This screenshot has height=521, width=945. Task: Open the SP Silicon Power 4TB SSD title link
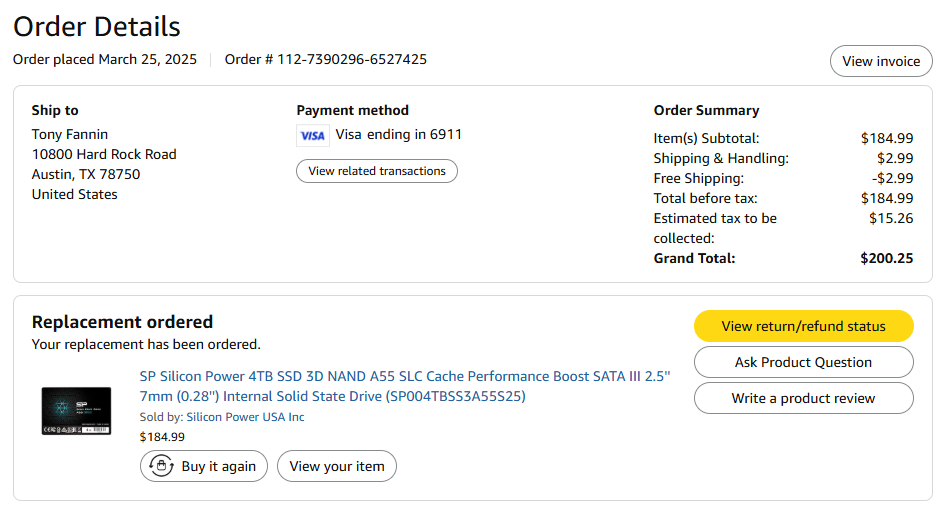tap(405, 386)
